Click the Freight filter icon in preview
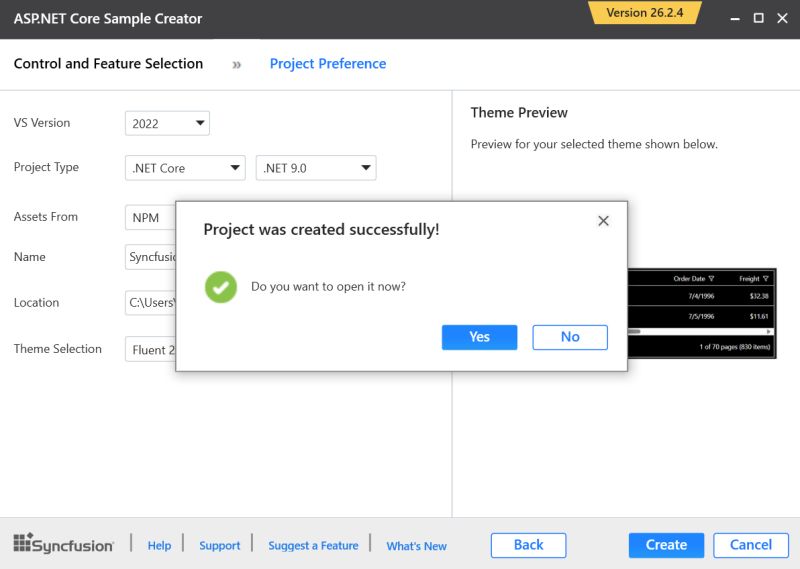This screenshot has height=569, width=800. tap(765, 279)
